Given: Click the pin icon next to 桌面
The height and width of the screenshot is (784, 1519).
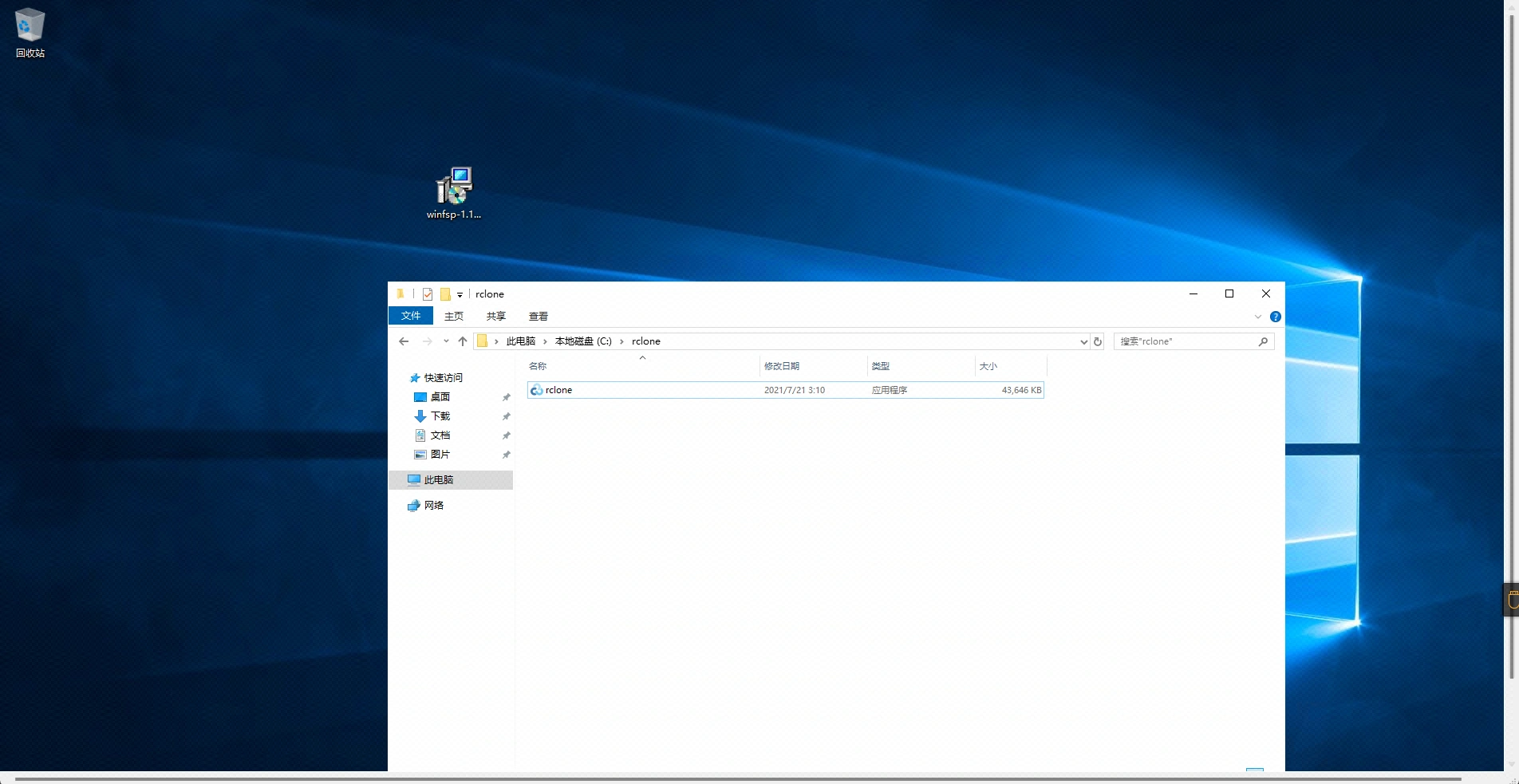Looking at the screenshot, I should click(x=506, y=397).
